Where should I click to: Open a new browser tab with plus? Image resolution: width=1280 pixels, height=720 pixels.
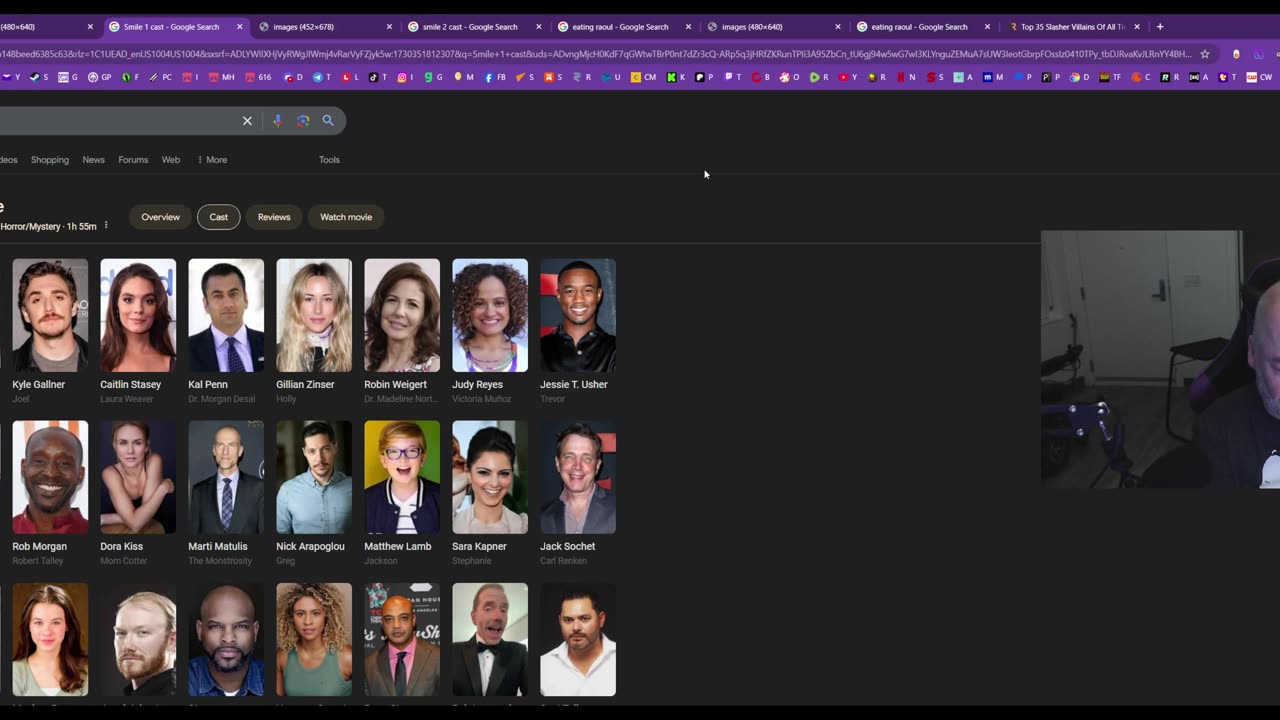[x=1160, y=27]
